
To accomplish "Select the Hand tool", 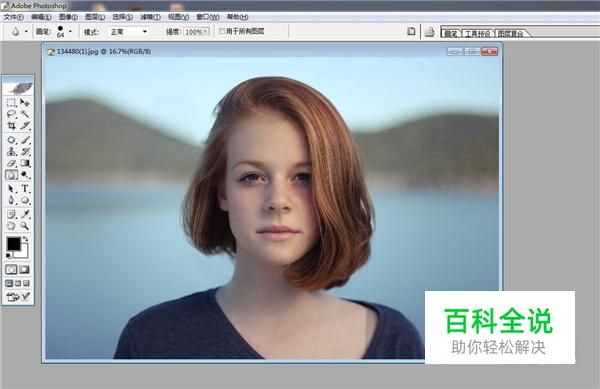I will pos(11,226).
